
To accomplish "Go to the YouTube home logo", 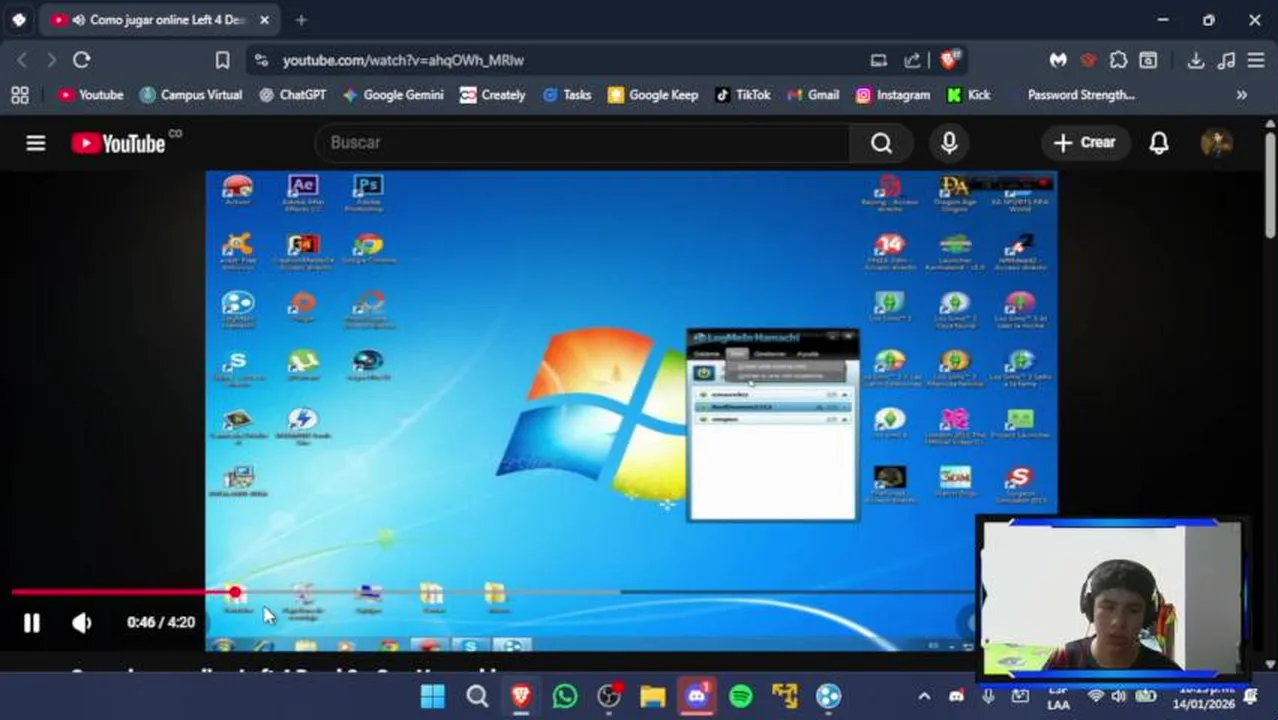I will point(118,143).
